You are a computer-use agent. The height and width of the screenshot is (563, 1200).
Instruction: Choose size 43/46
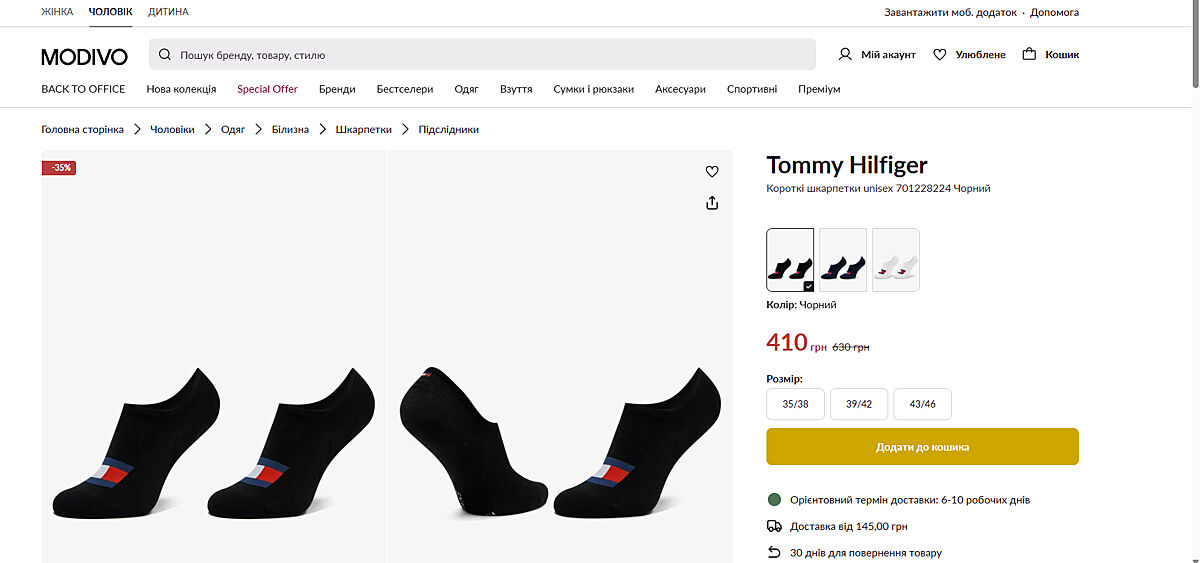point(922,404)
